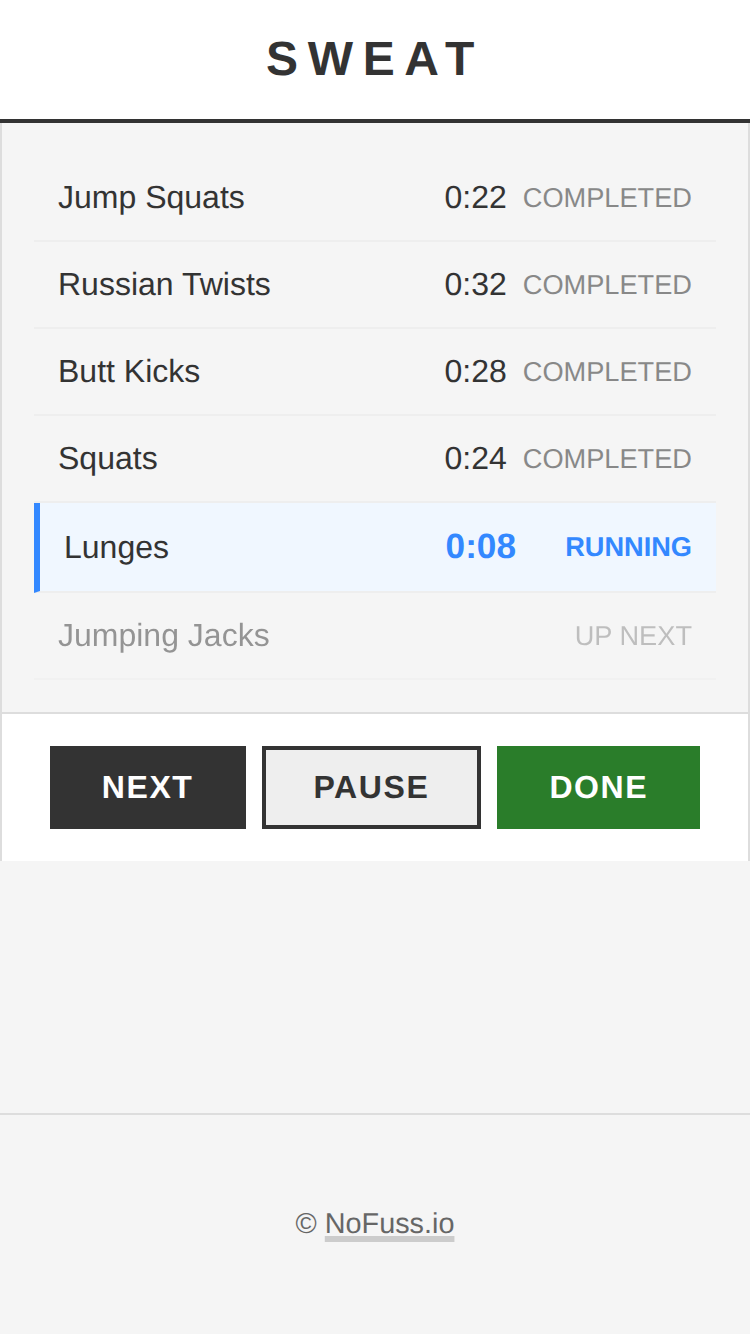
Task: Click the RUNNING status label for Lunges
Action: click(x=628, y=547)
